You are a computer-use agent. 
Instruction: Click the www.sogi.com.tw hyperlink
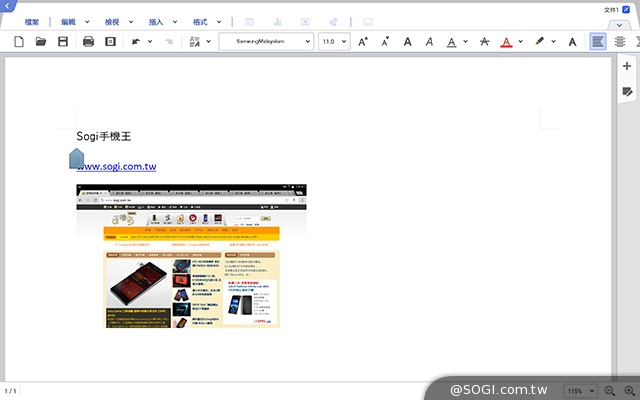(120, 166)
